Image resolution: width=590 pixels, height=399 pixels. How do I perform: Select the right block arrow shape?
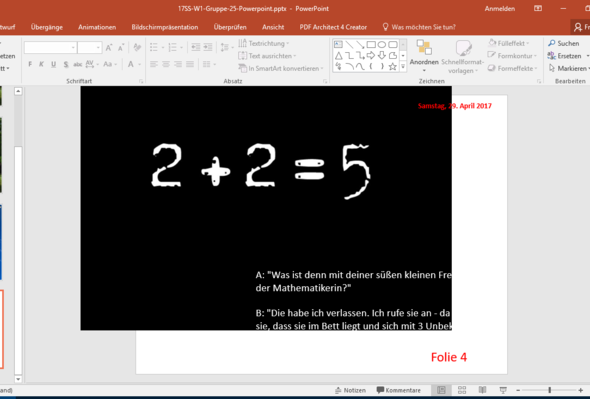[371, 56]
